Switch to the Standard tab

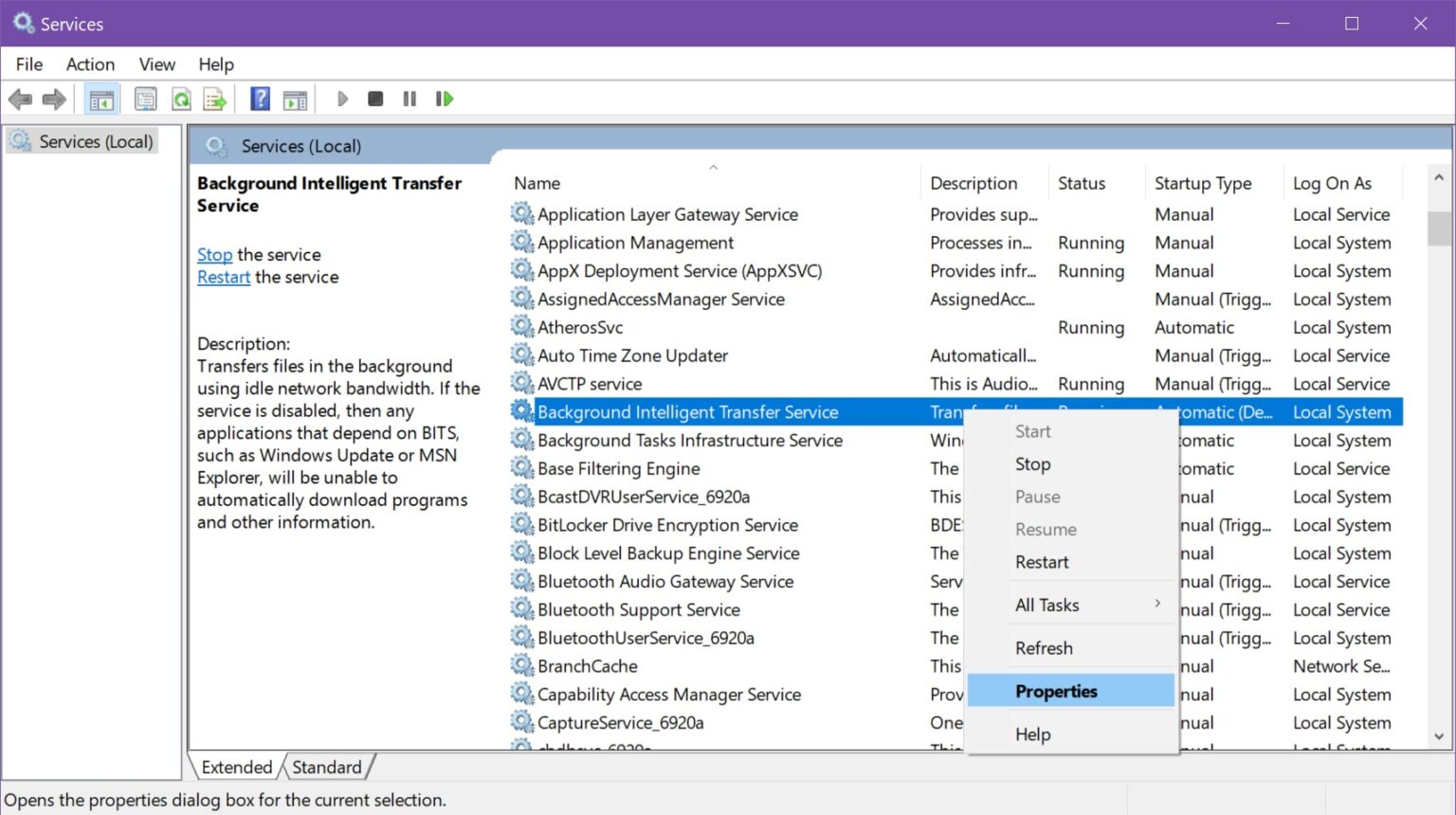point(327,767)
